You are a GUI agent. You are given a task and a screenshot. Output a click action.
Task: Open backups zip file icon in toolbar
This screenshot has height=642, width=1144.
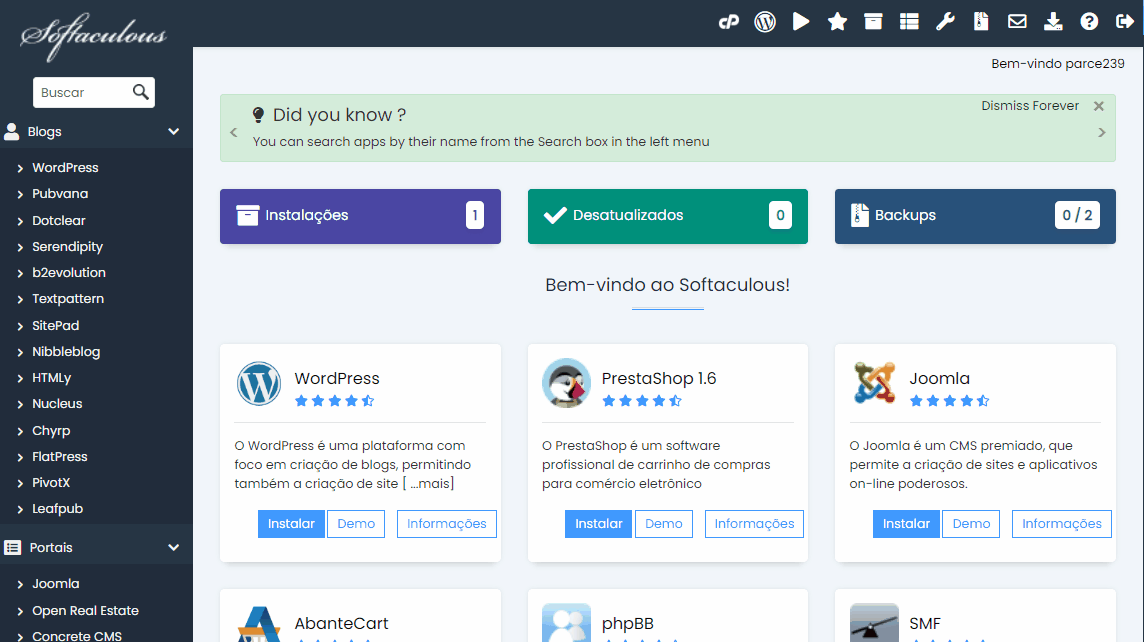981,21
